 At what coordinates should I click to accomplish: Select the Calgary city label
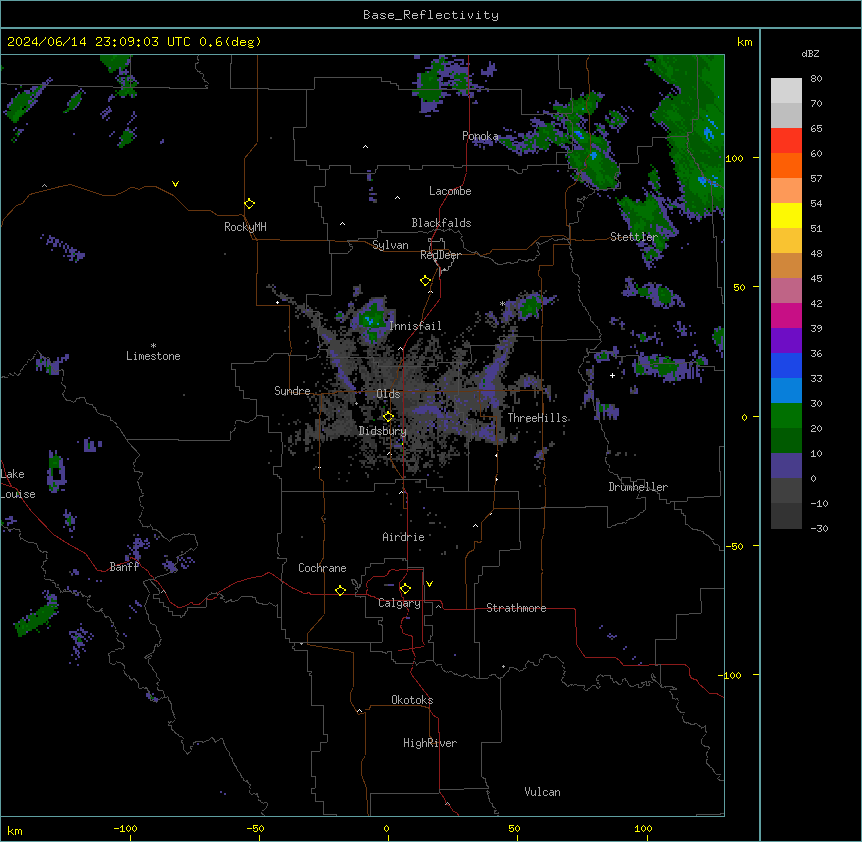[399, 603]
